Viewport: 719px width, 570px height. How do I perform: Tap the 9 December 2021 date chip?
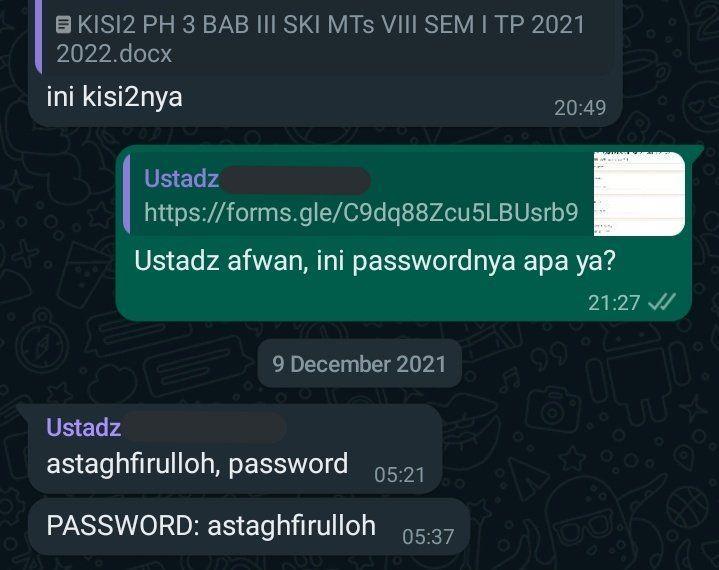coord(359,364)
